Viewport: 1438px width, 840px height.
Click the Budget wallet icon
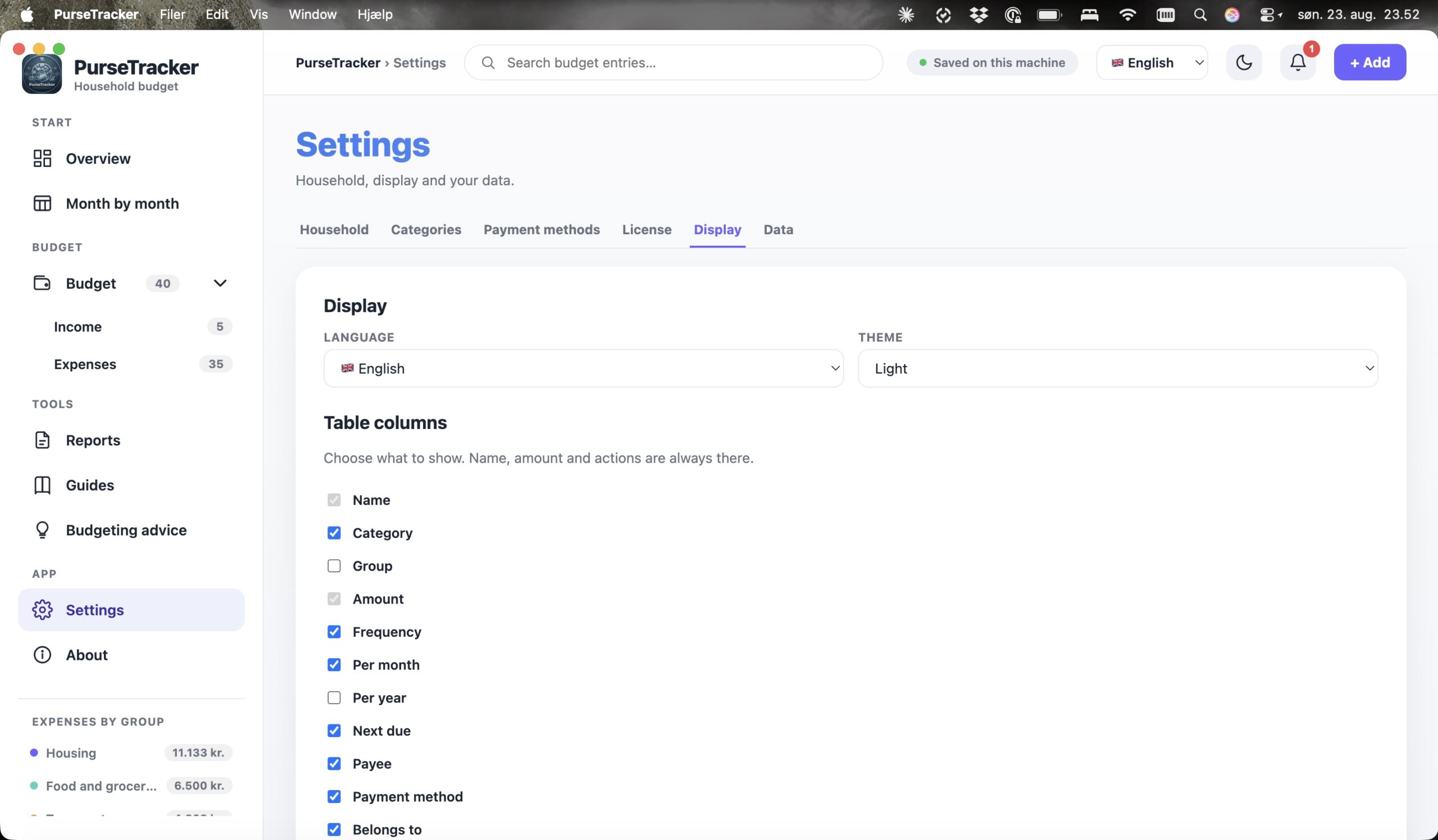point(42,283)
